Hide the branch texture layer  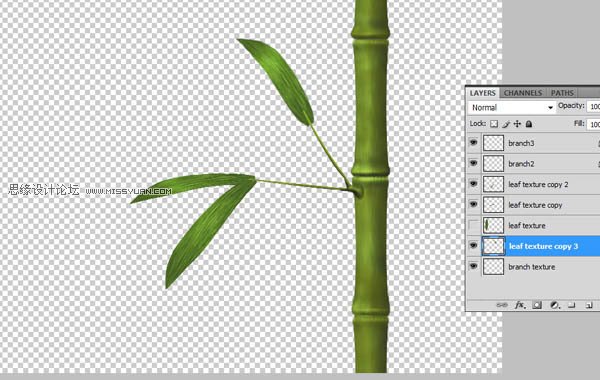coord(473,266)
